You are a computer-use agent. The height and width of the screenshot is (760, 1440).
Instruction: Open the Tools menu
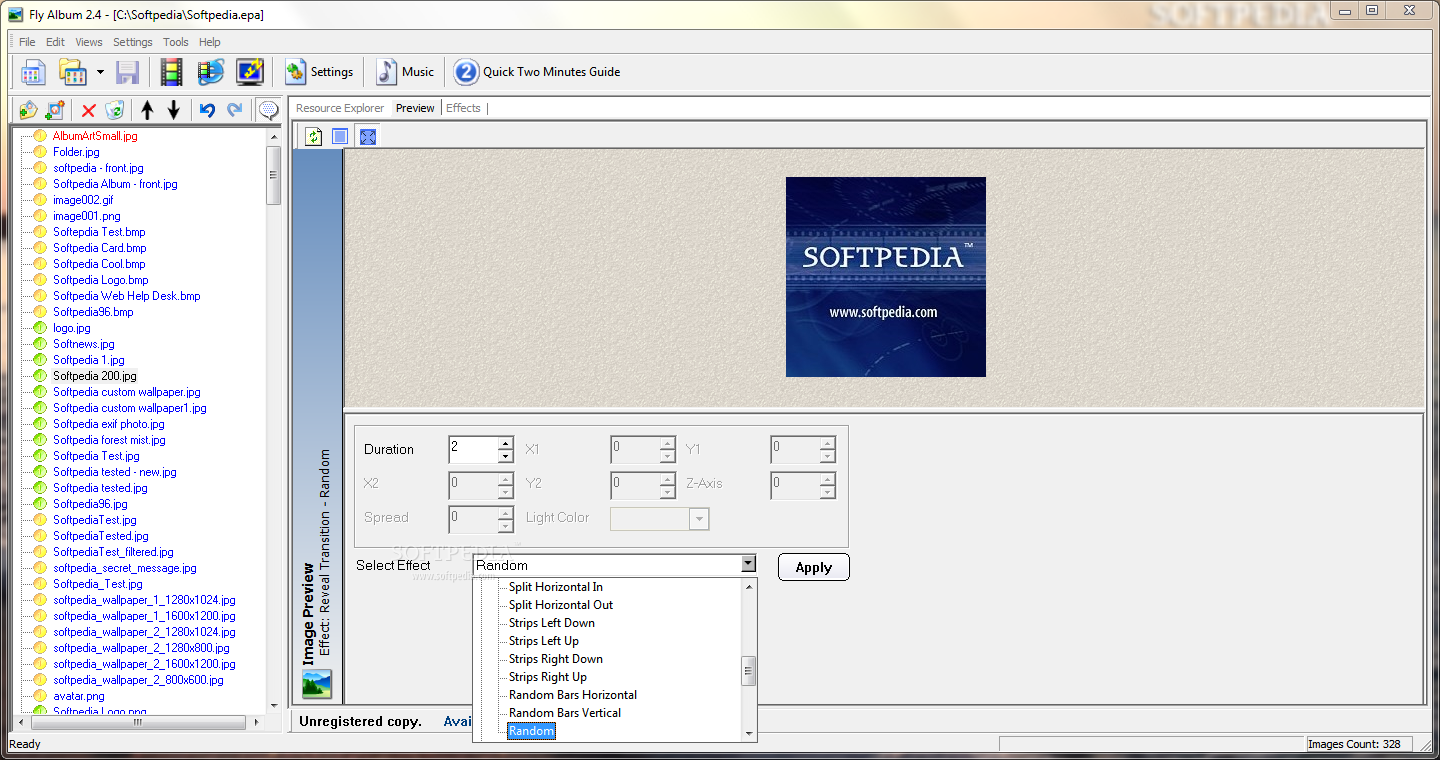176,42
